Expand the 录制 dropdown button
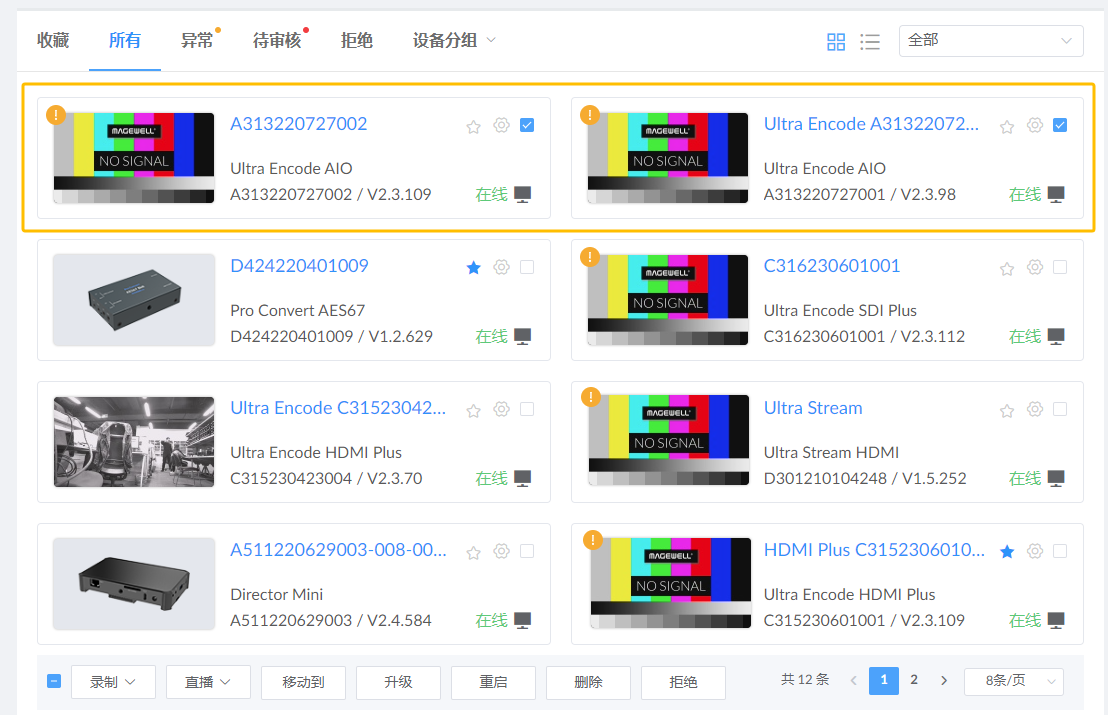This screenshot has height=715, width=1108. 113,682
